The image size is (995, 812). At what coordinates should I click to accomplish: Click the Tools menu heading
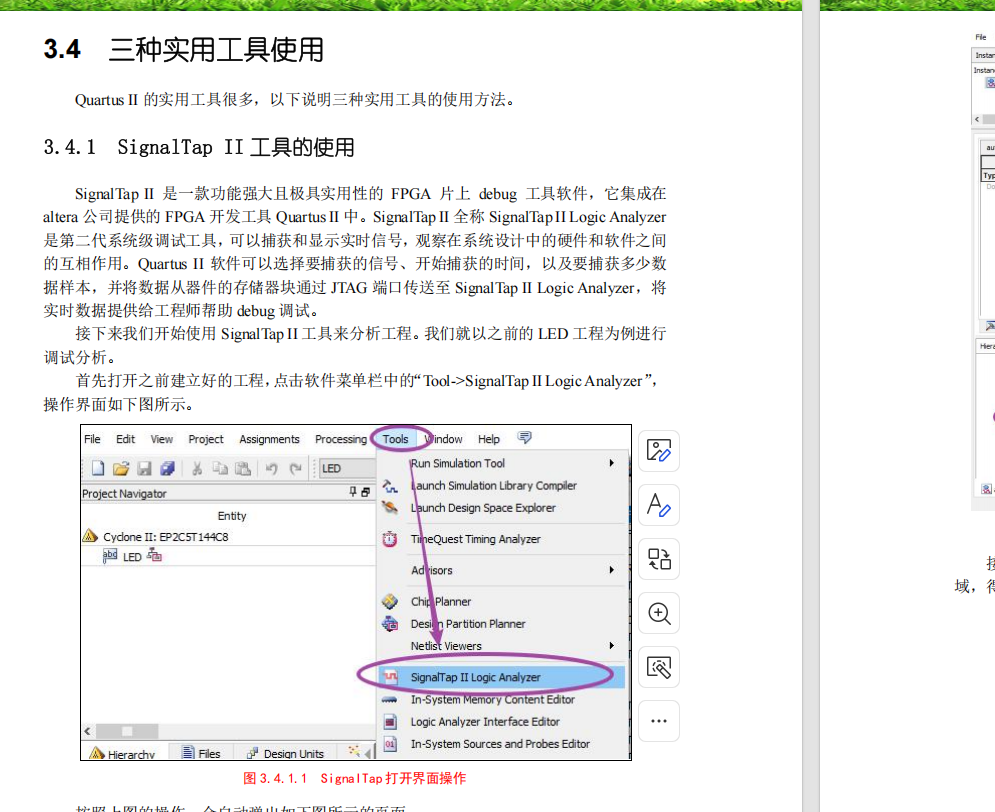pyautogui.click(x=395, y=439)
